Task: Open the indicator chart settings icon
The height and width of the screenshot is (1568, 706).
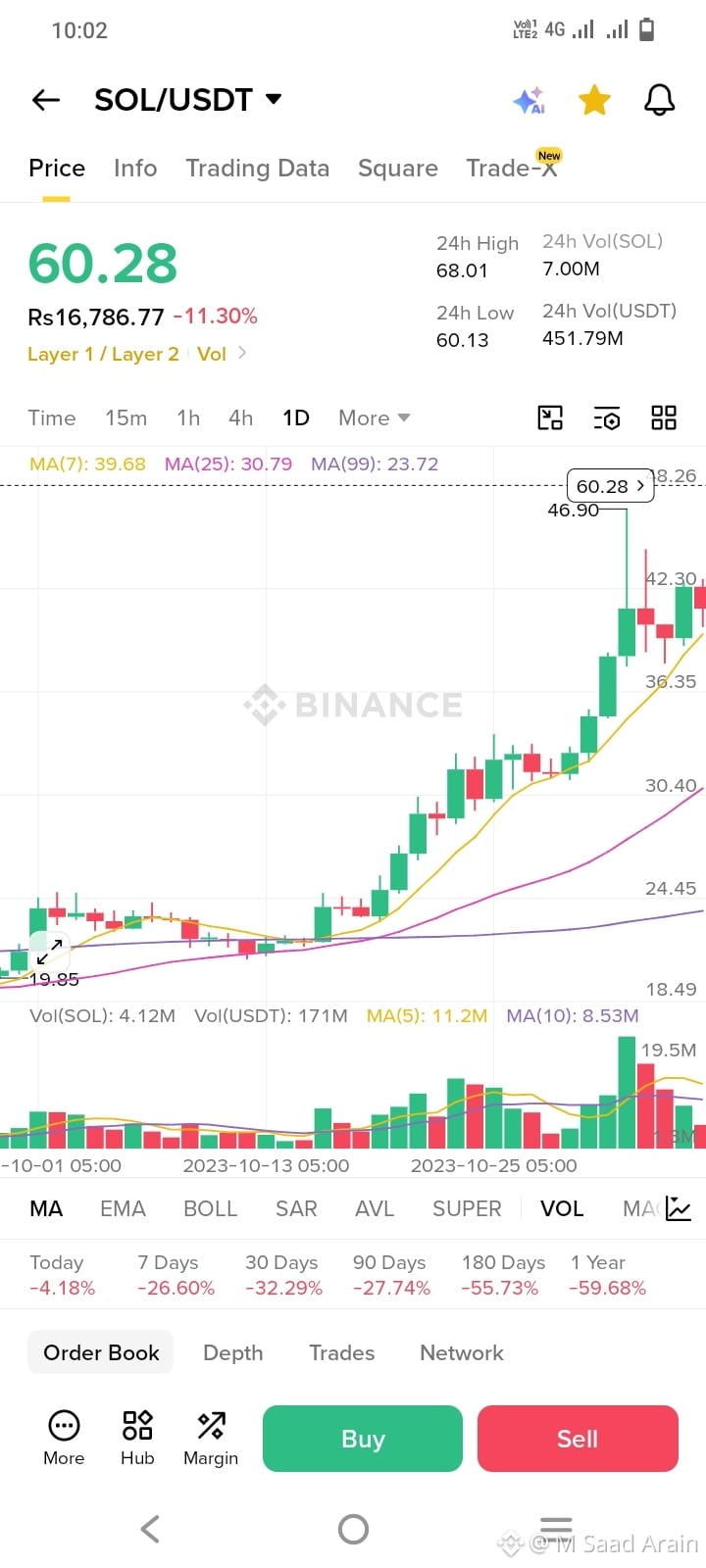Action: [x=679, y=1208]
